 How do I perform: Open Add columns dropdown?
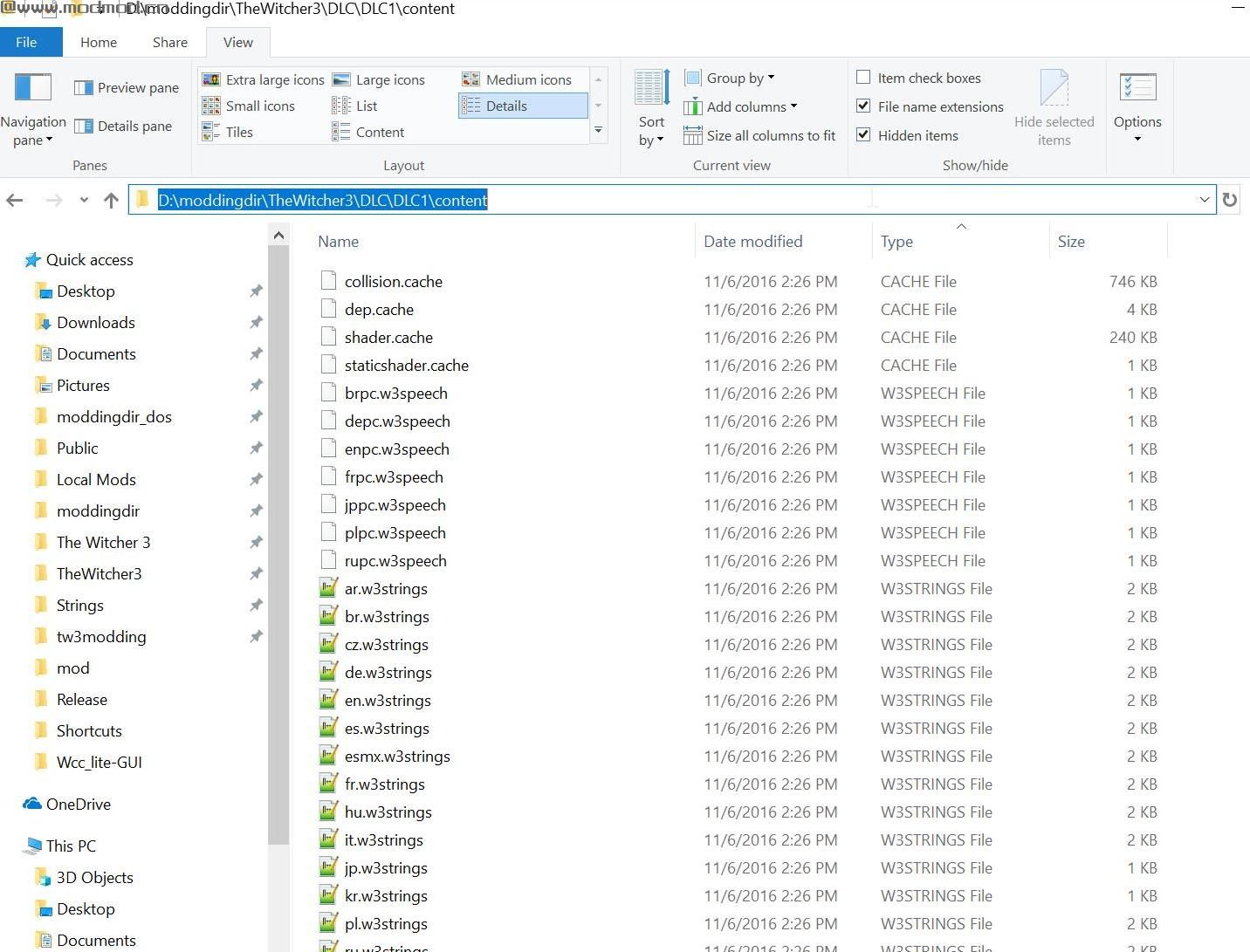[x=740, y=106]
